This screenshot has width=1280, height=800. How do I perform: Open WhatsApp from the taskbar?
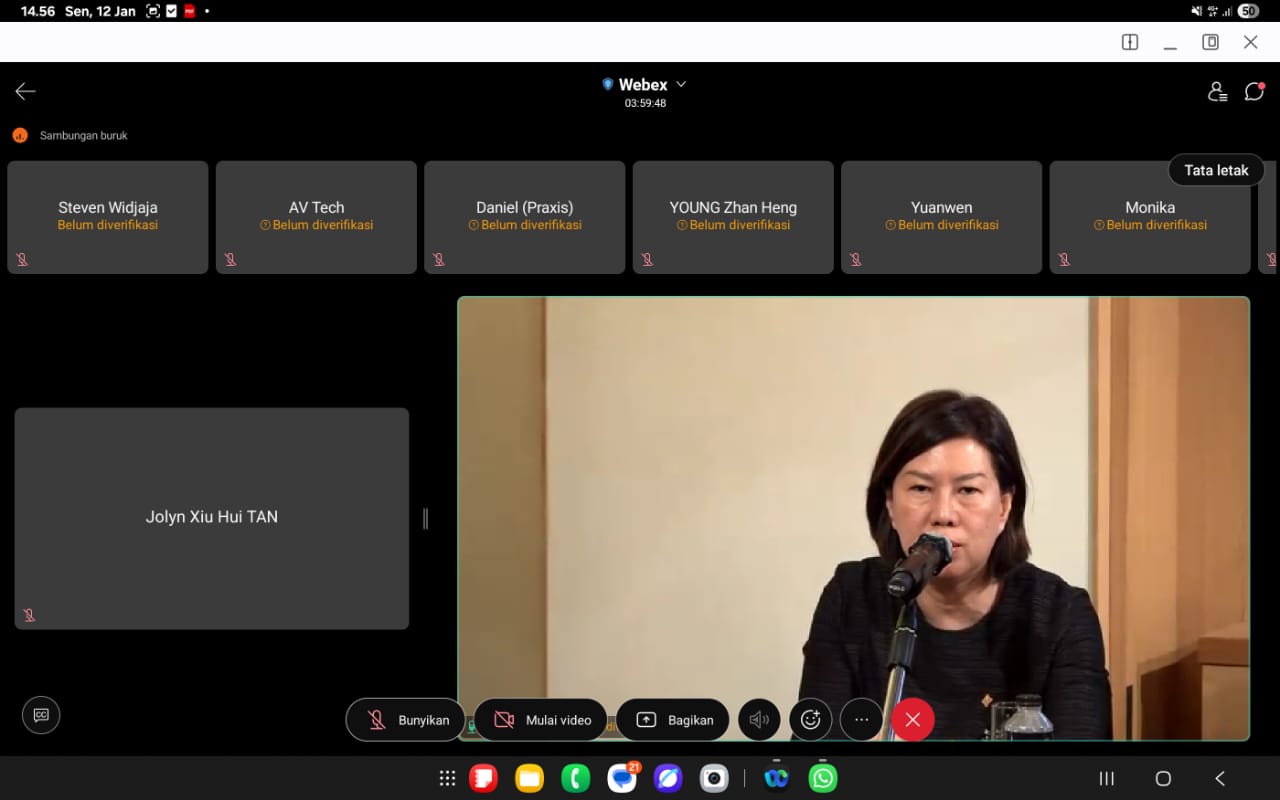pos(823,778)
